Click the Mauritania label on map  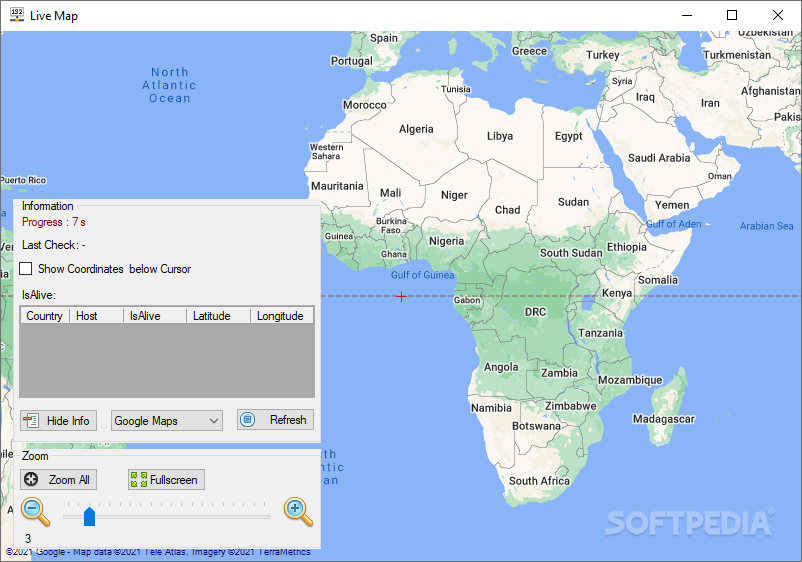337,186
